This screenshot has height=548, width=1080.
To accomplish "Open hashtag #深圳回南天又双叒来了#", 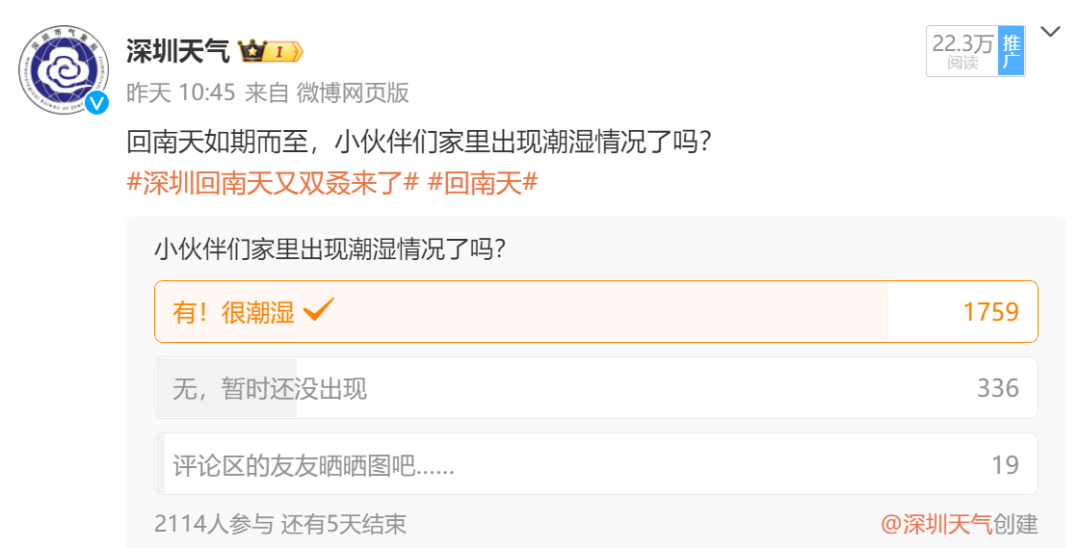I will (272, 182).
